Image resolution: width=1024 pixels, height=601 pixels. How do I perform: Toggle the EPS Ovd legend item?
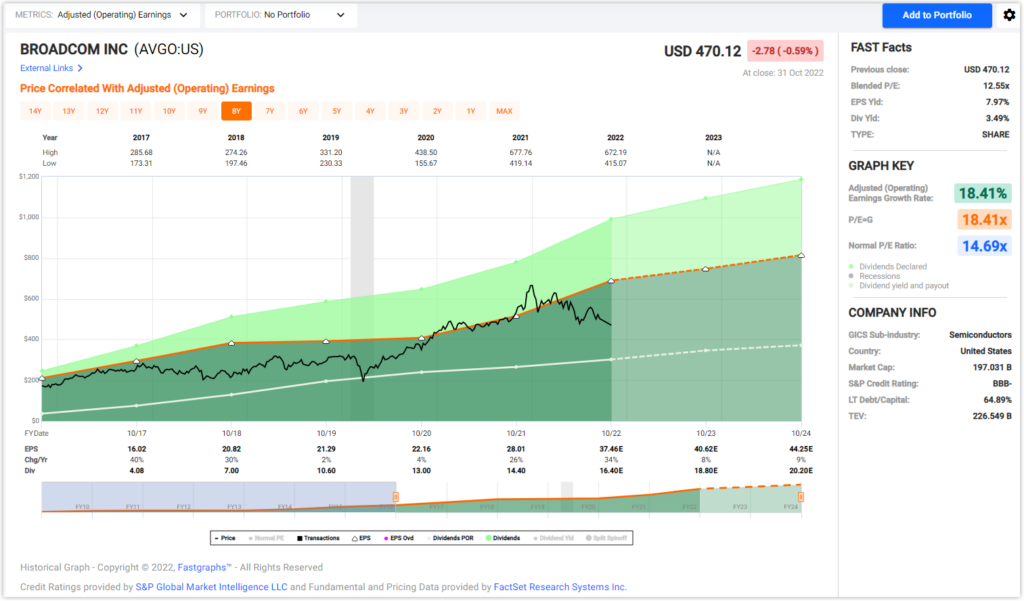[398, 538]
